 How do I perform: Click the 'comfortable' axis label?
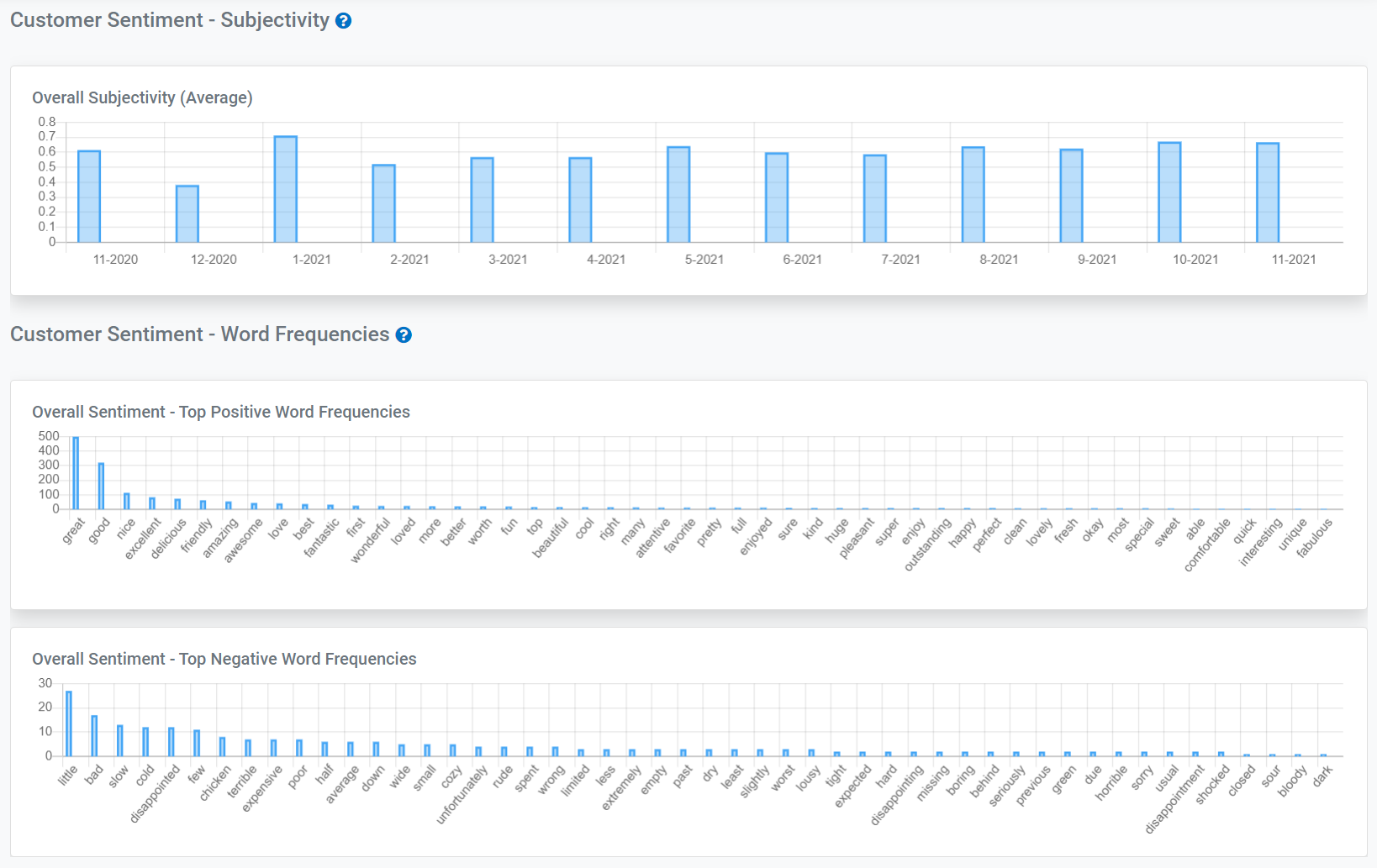click(1208, 545)
